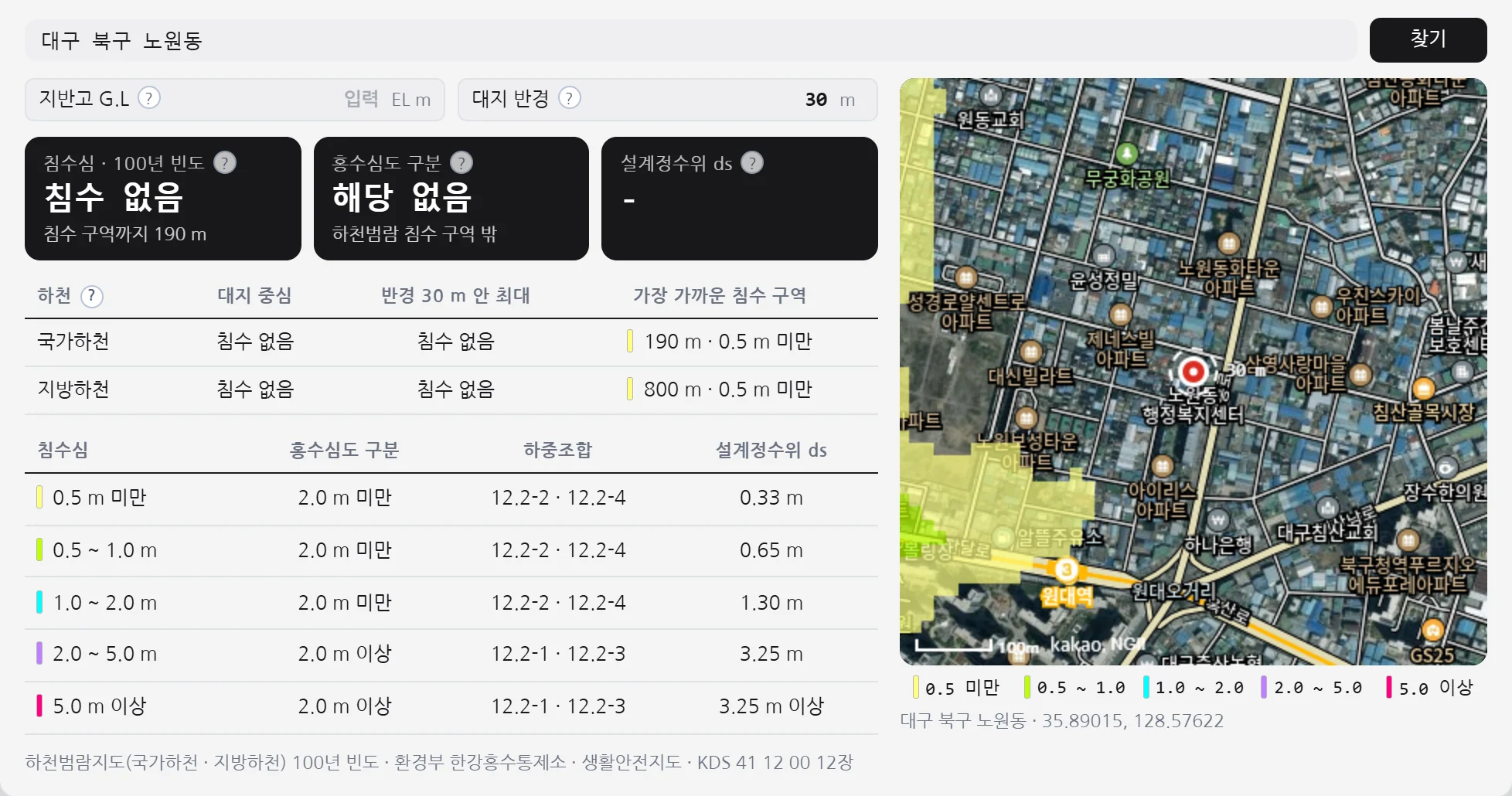Click 무궁화공원 park marker on map
1512x796 pixels.
(1127, 152)
